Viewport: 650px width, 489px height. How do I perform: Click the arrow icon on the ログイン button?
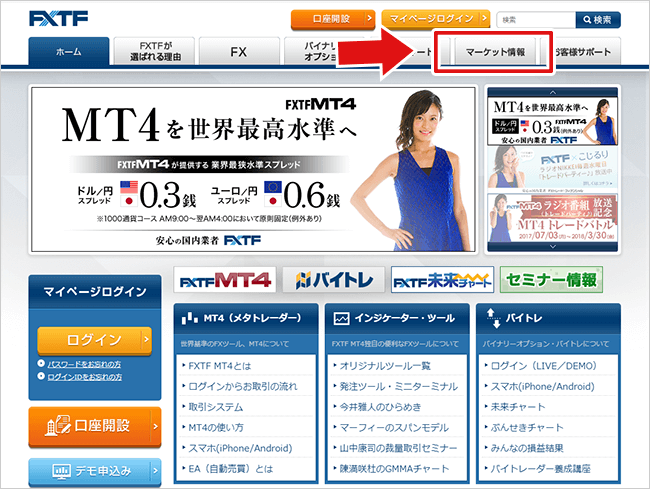[146, 340]
